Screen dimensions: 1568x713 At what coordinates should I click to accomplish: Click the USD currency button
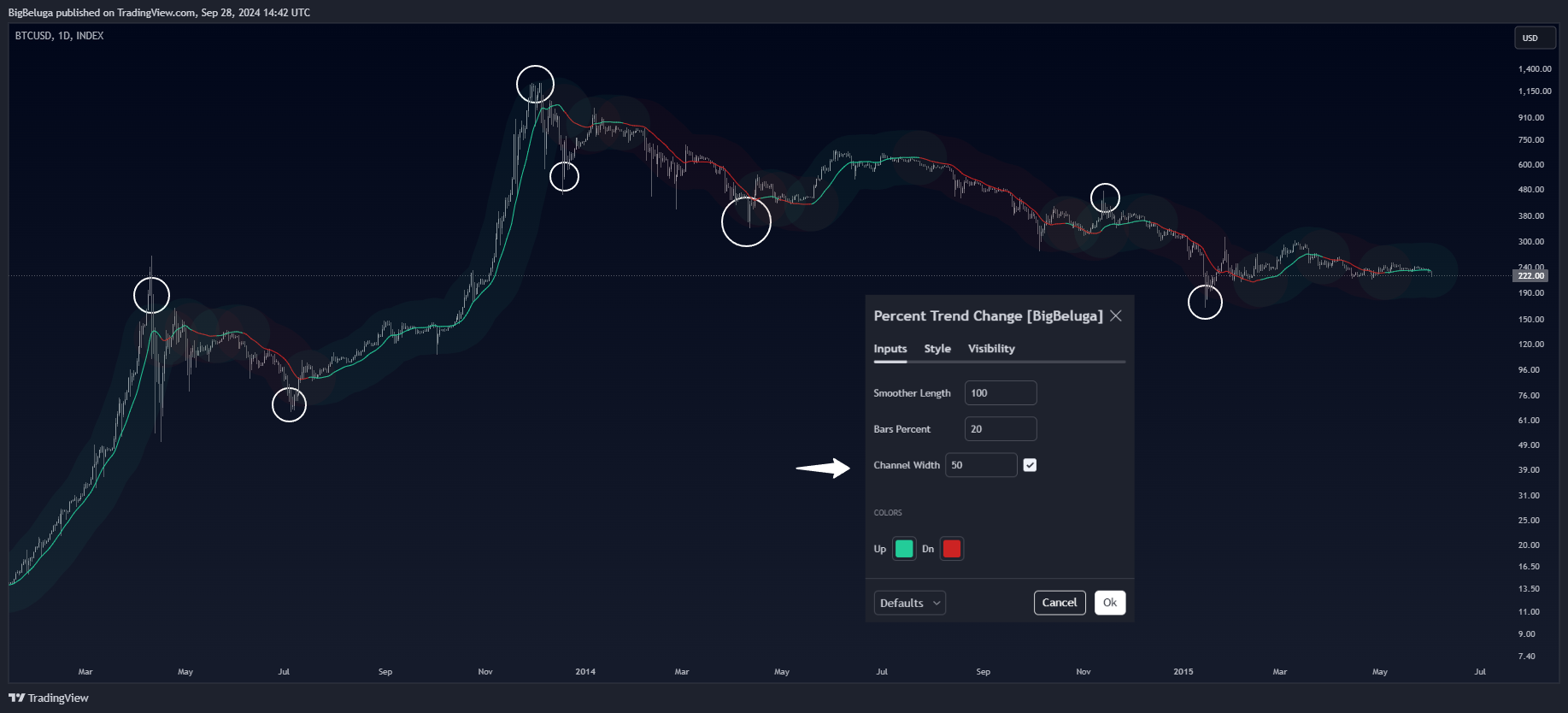[x=1535, y=38]
